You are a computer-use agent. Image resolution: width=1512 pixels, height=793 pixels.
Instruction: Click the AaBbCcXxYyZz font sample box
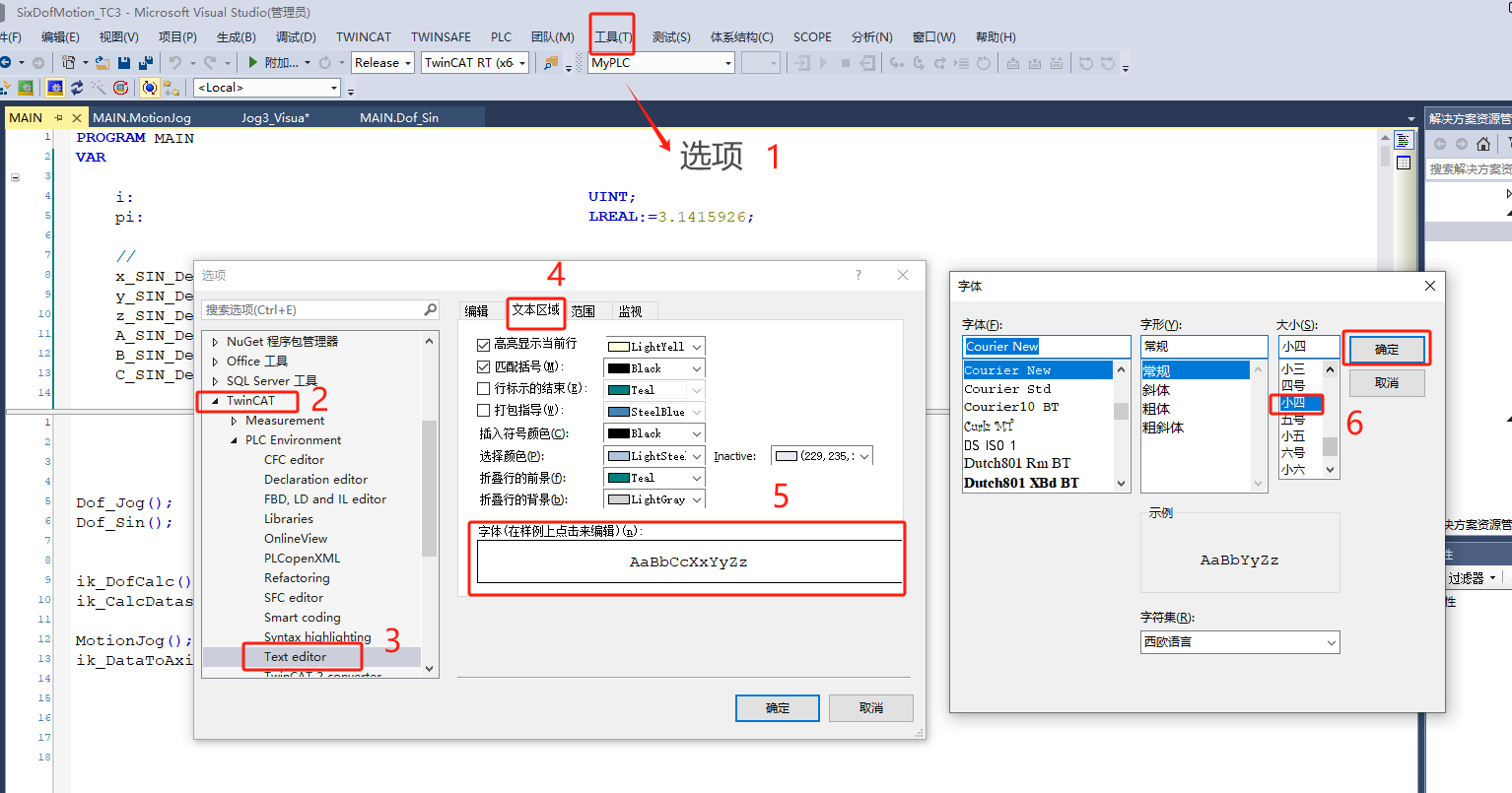point(689,562)
